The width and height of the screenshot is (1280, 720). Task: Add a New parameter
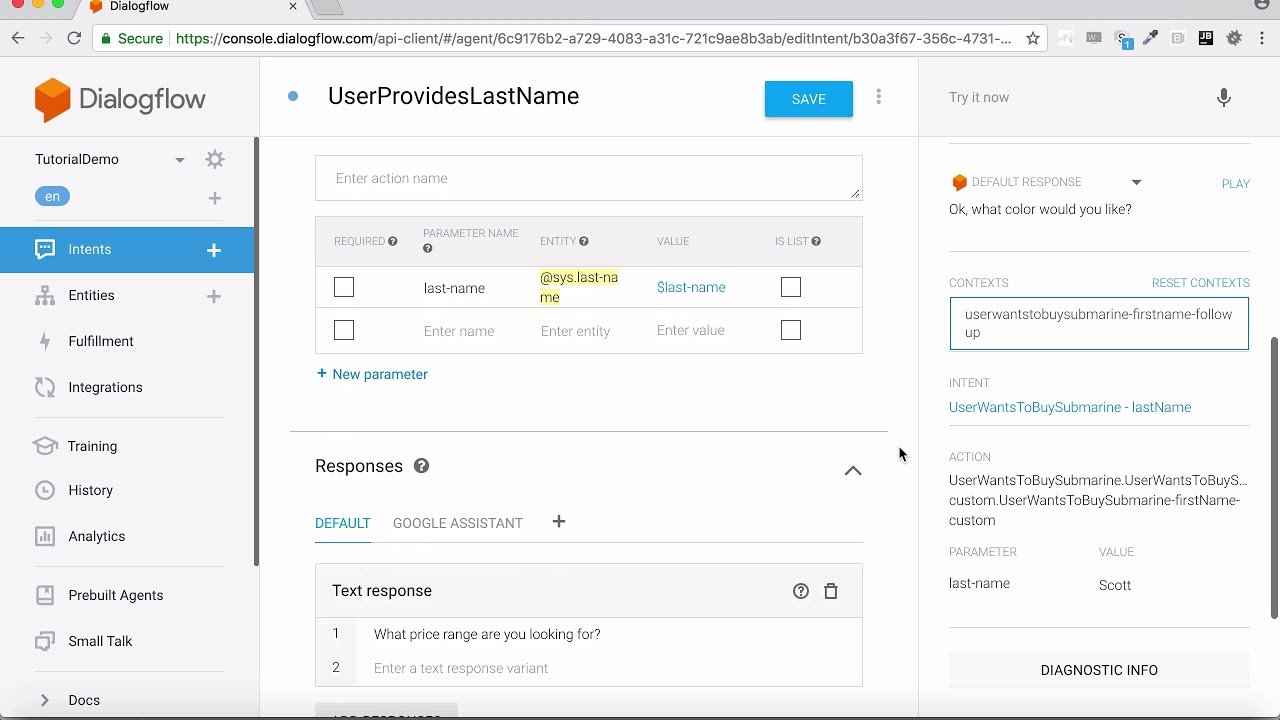[372, 374]
